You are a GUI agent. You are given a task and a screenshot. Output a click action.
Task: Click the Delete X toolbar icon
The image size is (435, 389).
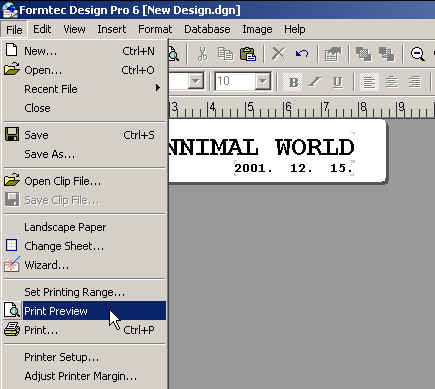click(x=278, y=54)
